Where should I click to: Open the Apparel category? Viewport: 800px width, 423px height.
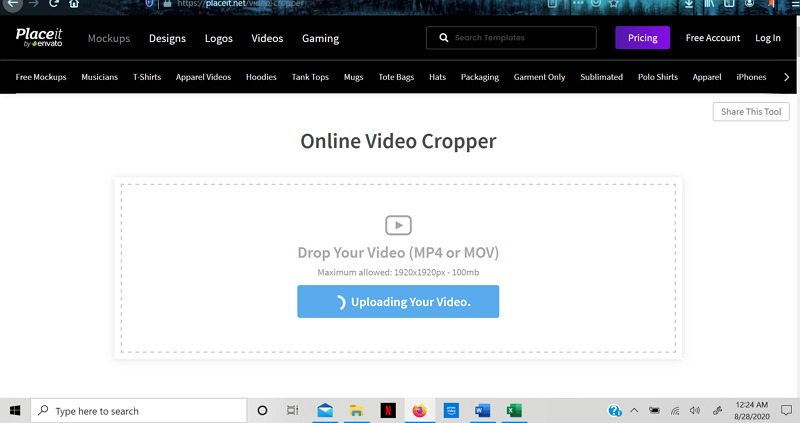707,77
